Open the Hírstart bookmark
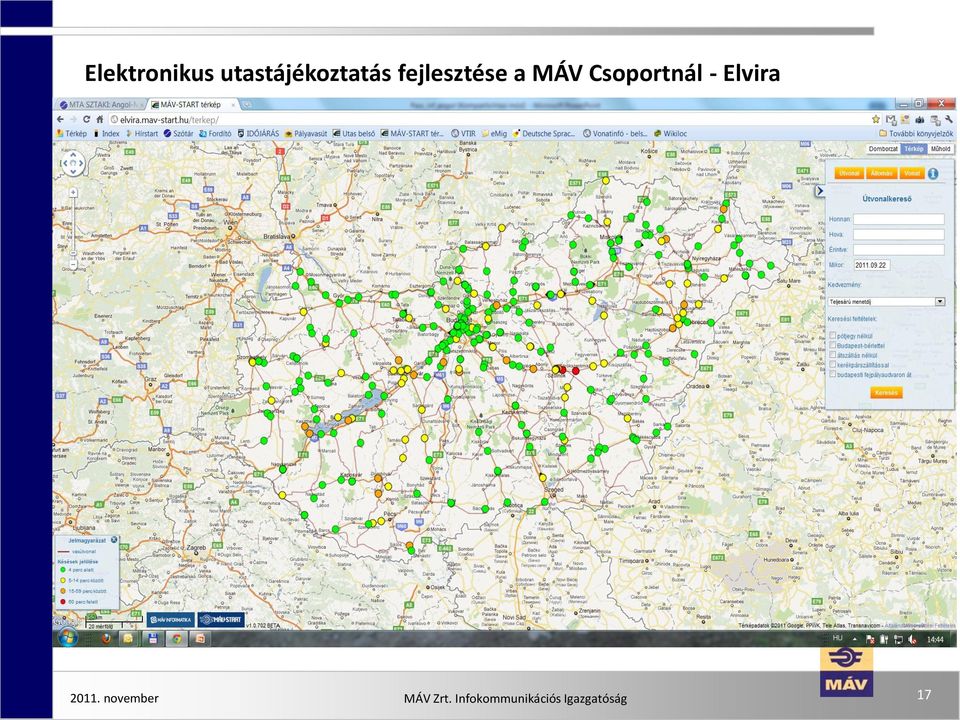 tap(142, 133)
